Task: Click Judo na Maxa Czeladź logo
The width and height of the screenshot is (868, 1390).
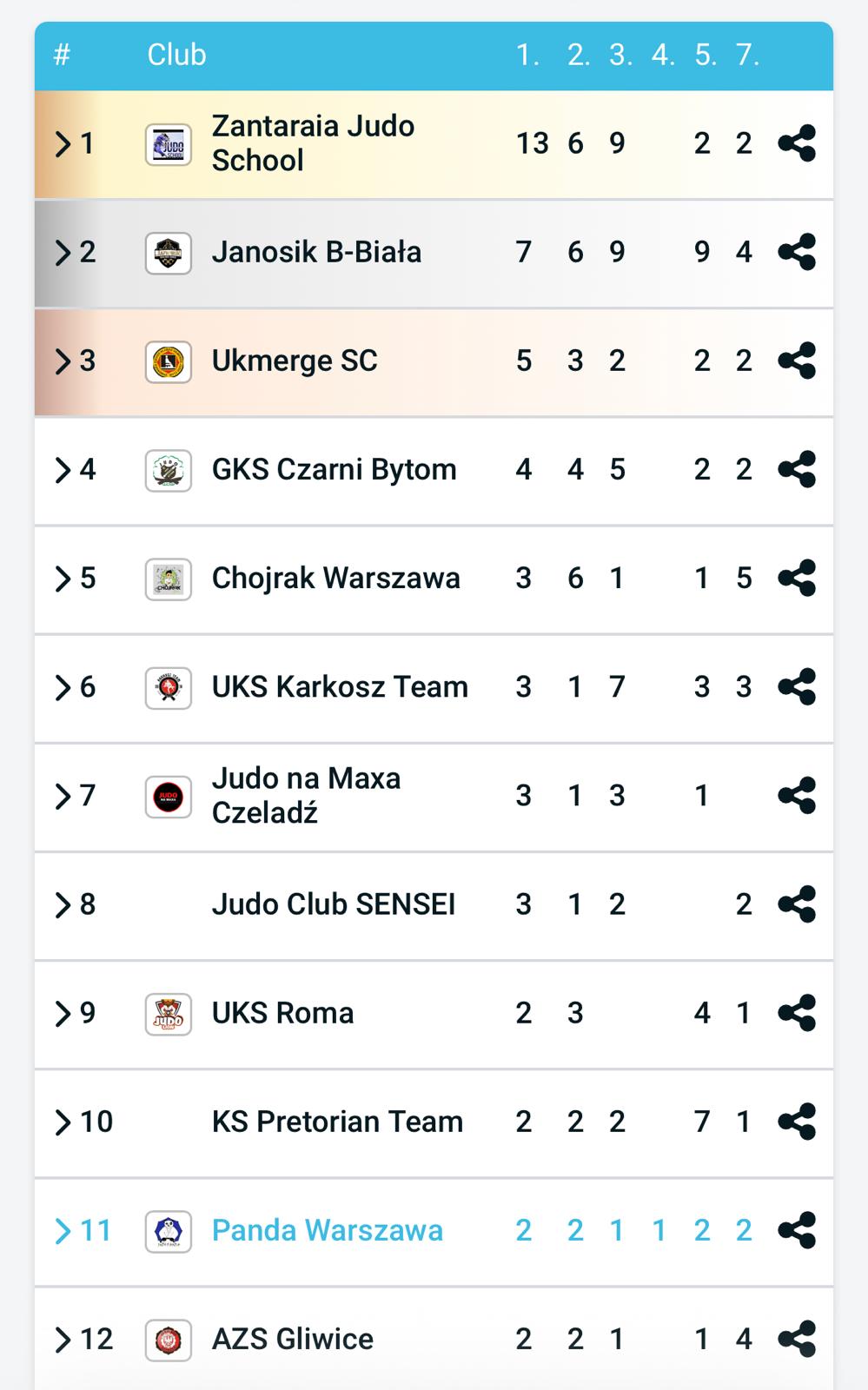Action: tap(168, 797)
